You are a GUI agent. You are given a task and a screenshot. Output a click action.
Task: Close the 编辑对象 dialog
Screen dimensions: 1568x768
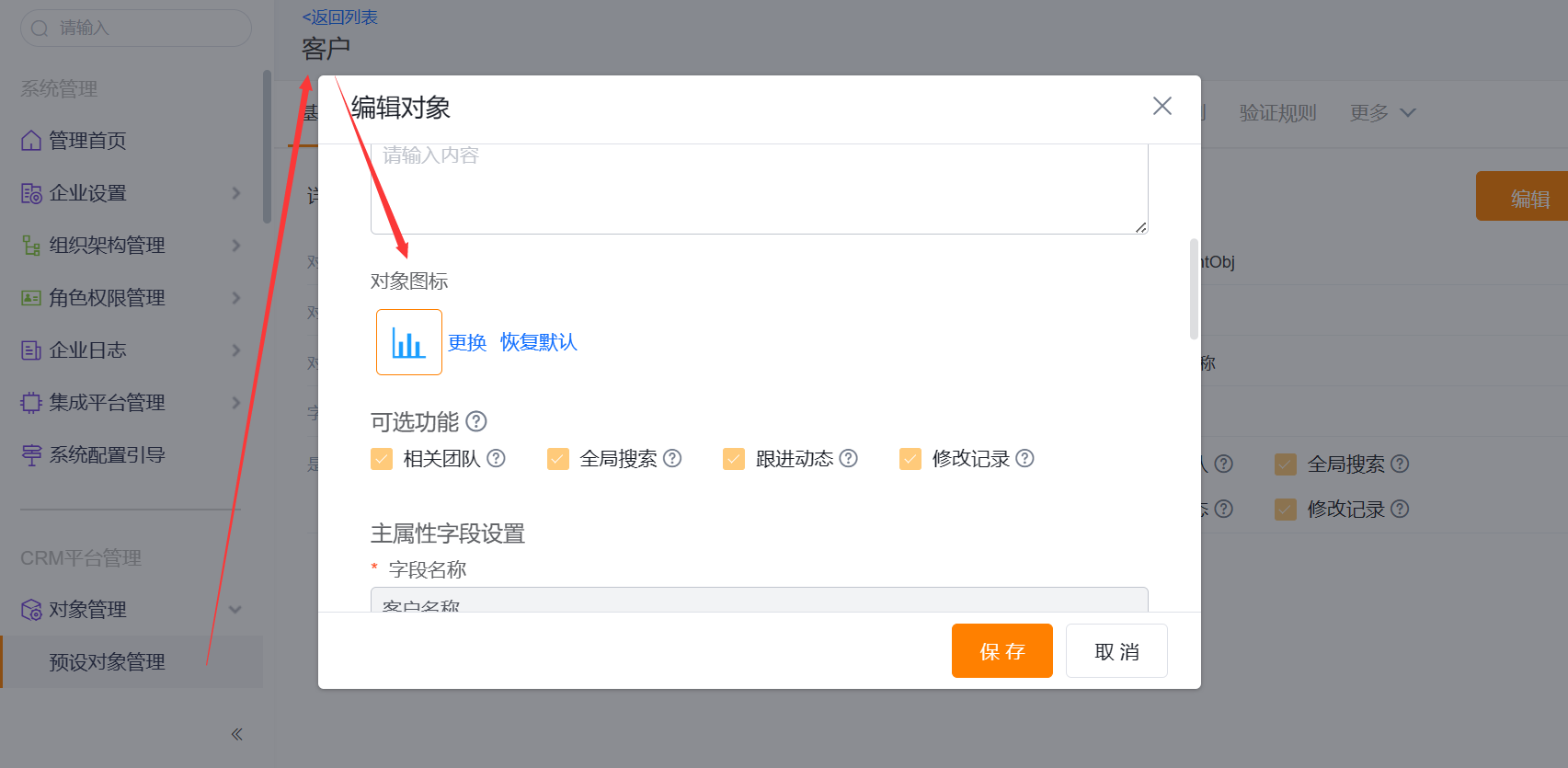coord(1162,107)
